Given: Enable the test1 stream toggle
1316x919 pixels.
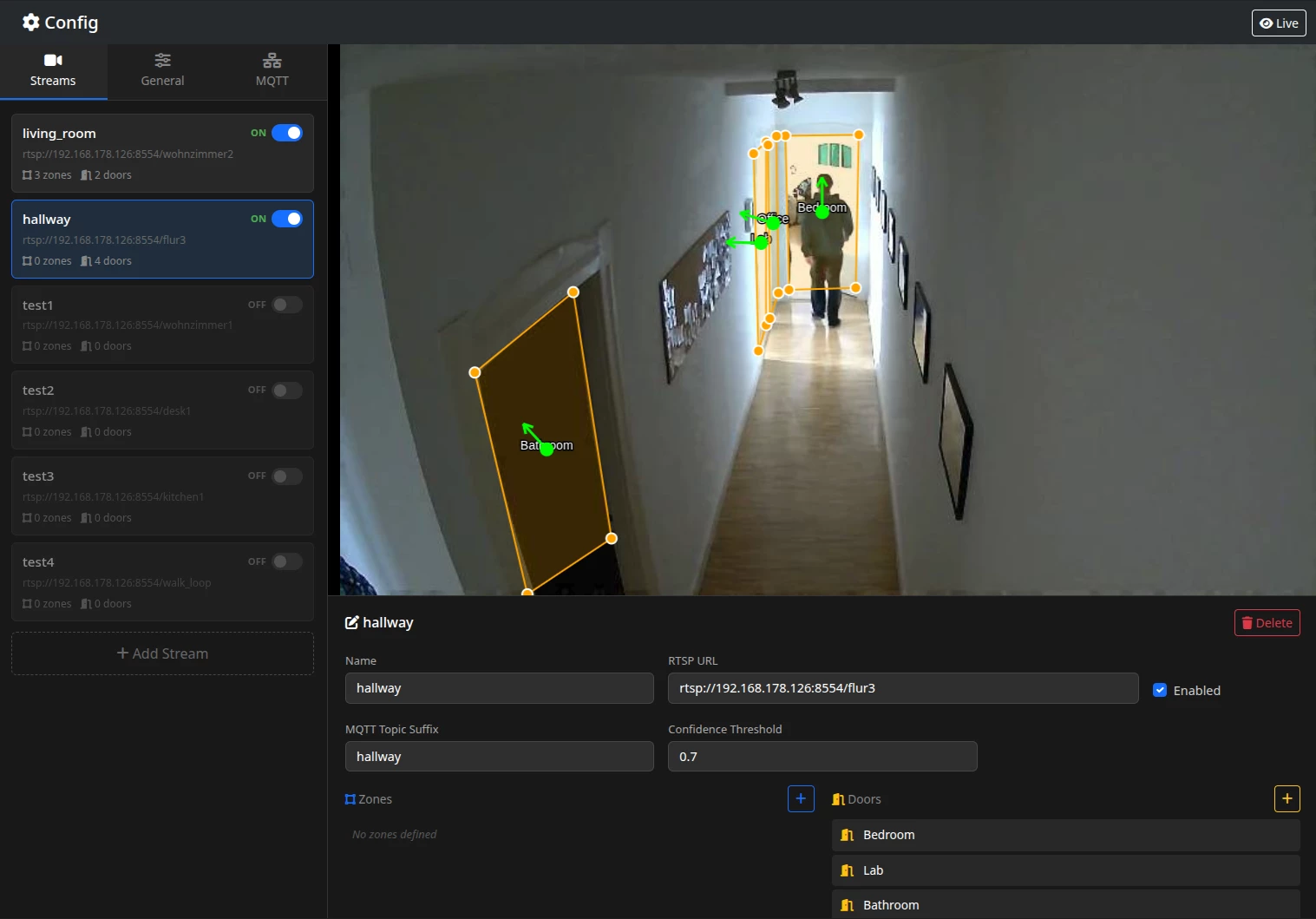Looking at the screenshot, I should (286, 305).
